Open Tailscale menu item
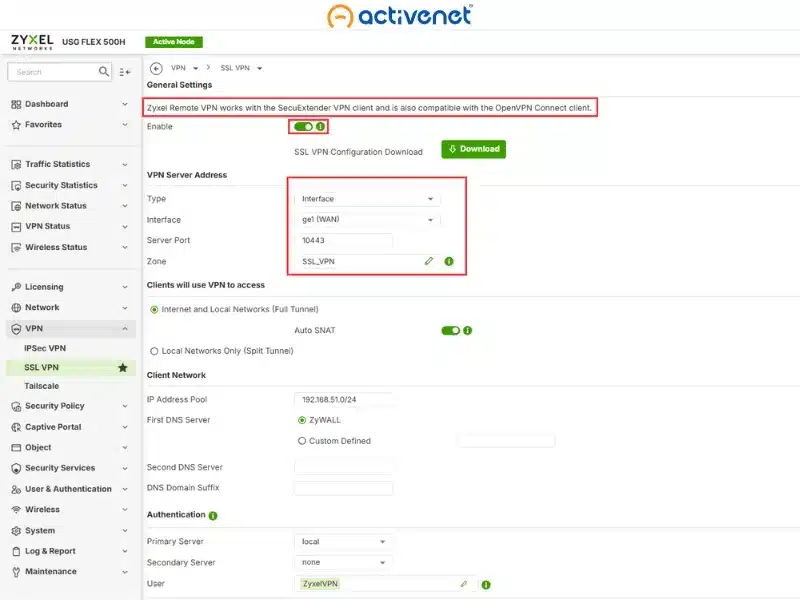The height and width of the screenshot is (600, 800). click(41, 386)
